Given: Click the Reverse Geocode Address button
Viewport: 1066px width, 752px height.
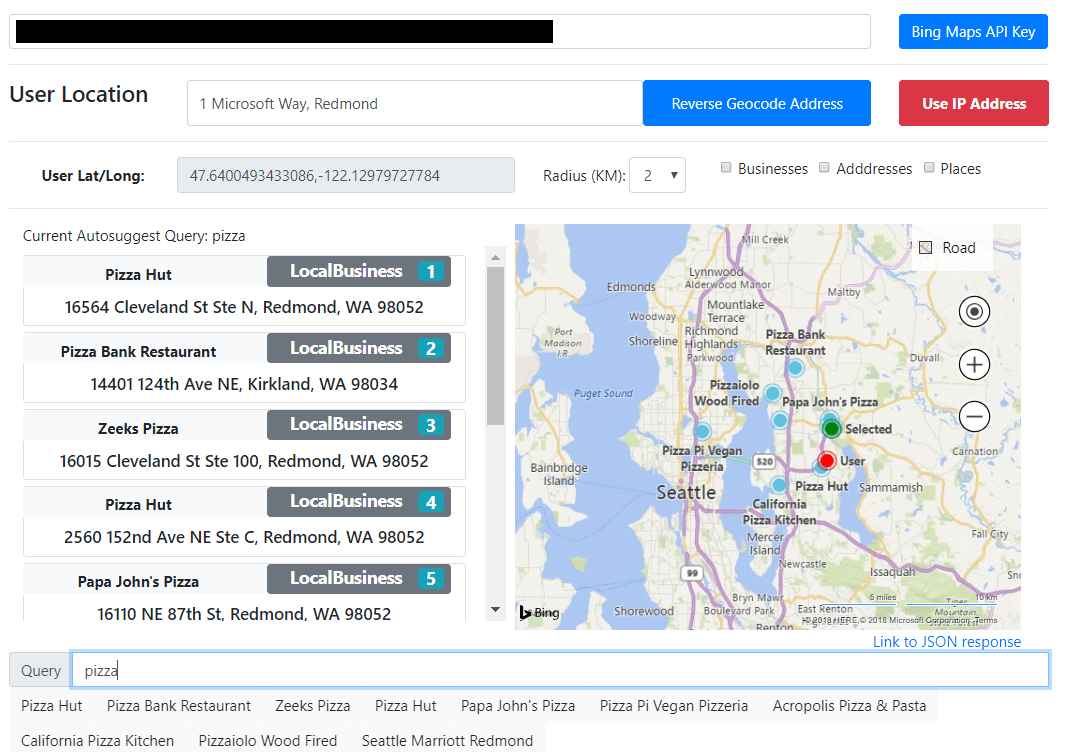Looking at the screenshot, I should pos(757,103).
